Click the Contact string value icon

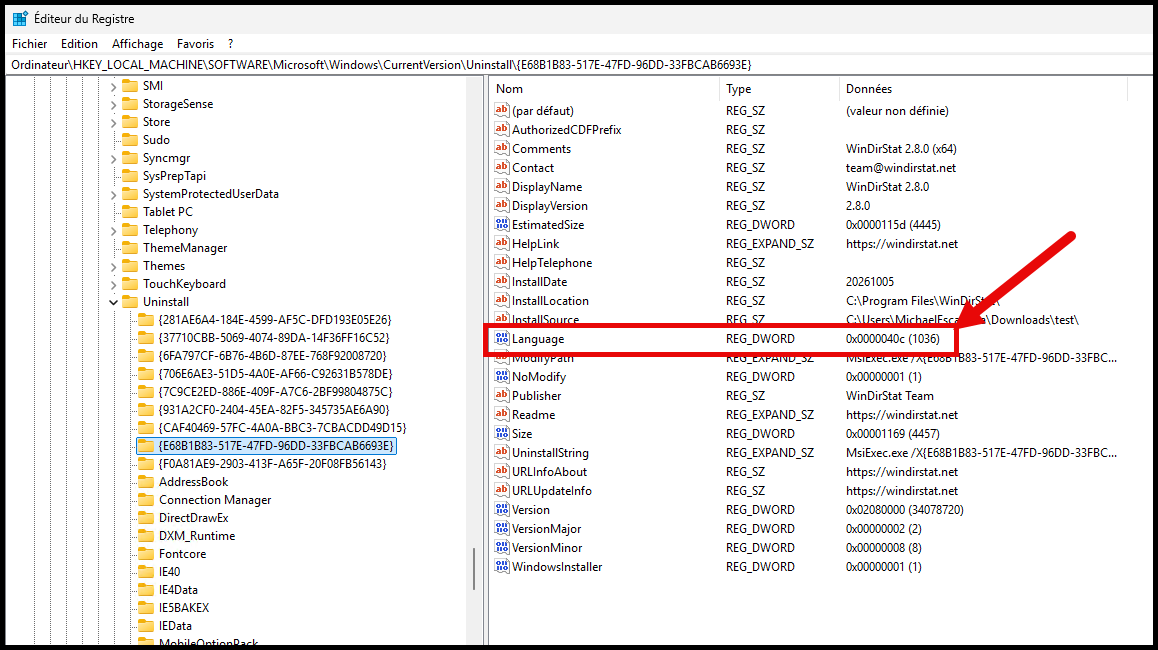pyautogui.click(x=502, y=168)
